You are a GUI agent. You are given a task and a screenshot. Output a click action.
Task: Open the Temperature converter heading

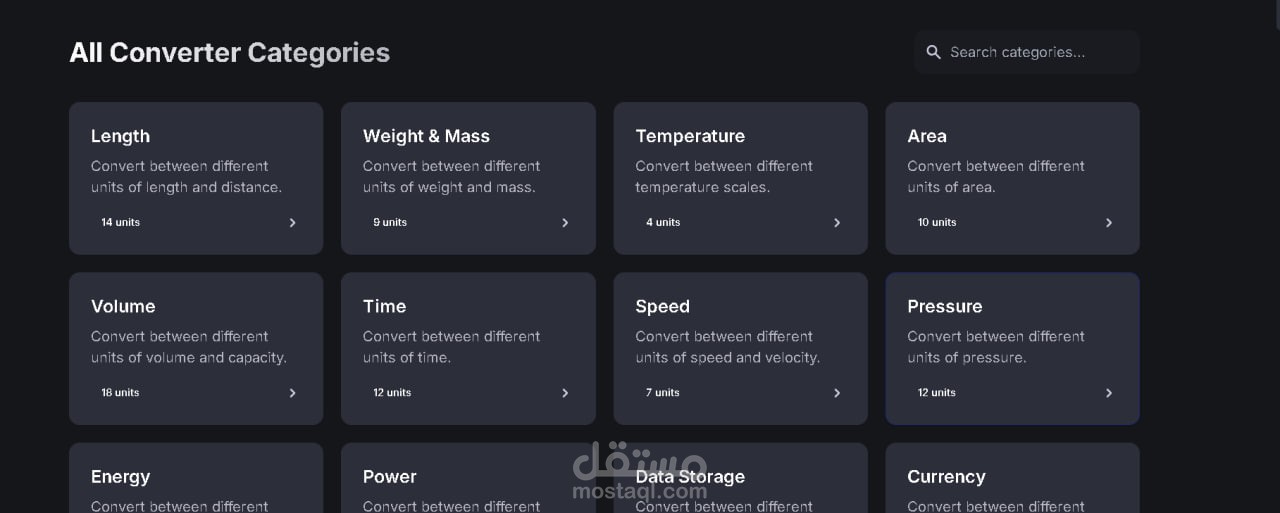click(x=690, y=136)
